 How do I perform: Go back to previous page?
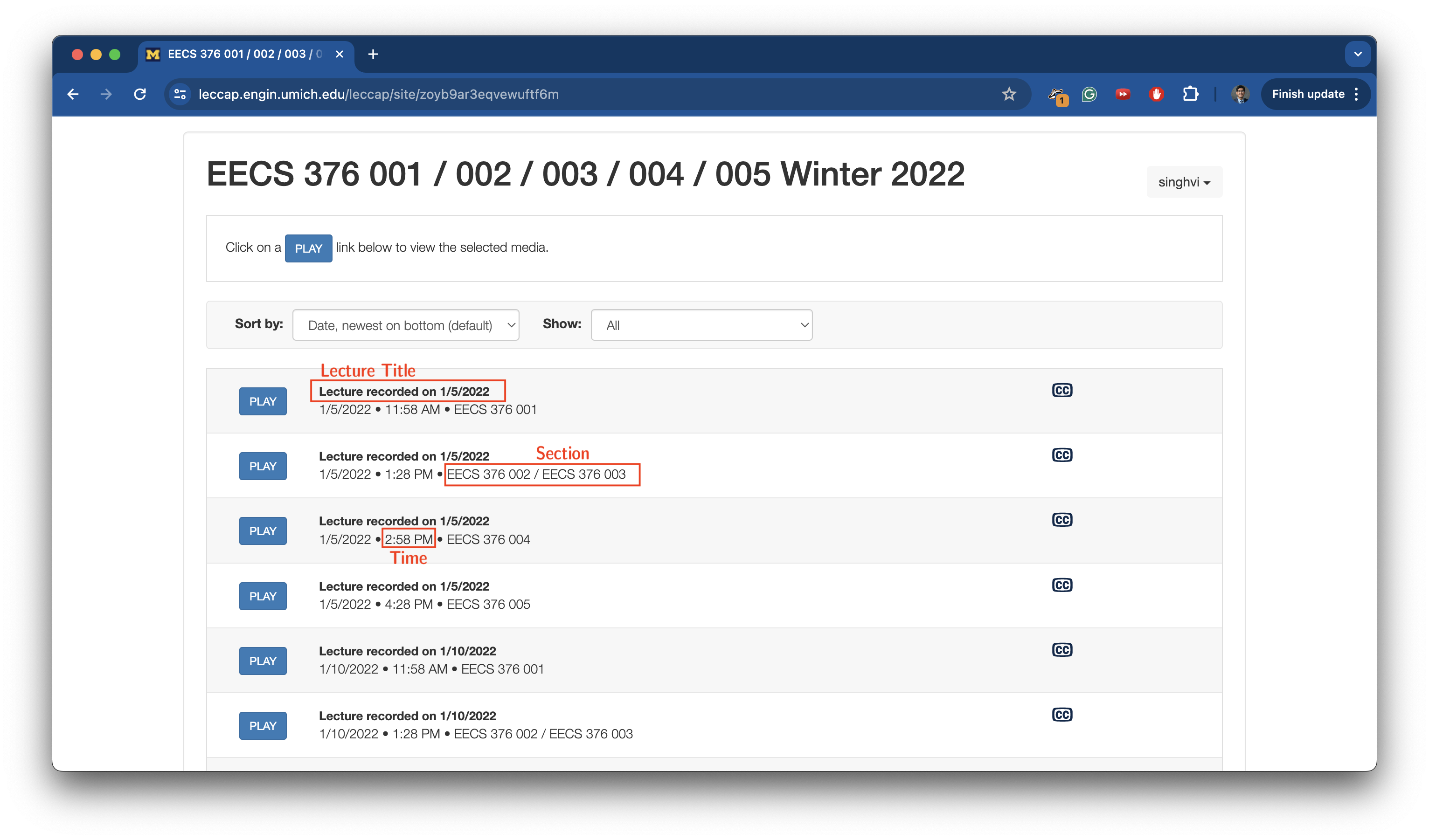[73, 94]
